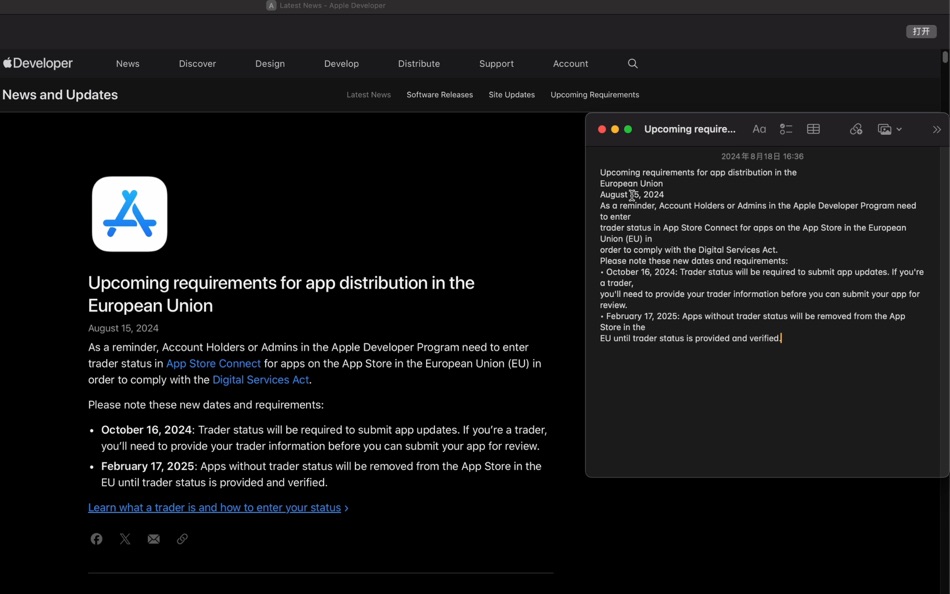Open the News menu item
Viewport: 950px width, 594px height.
pyautogui.click(x=128, y=64)
